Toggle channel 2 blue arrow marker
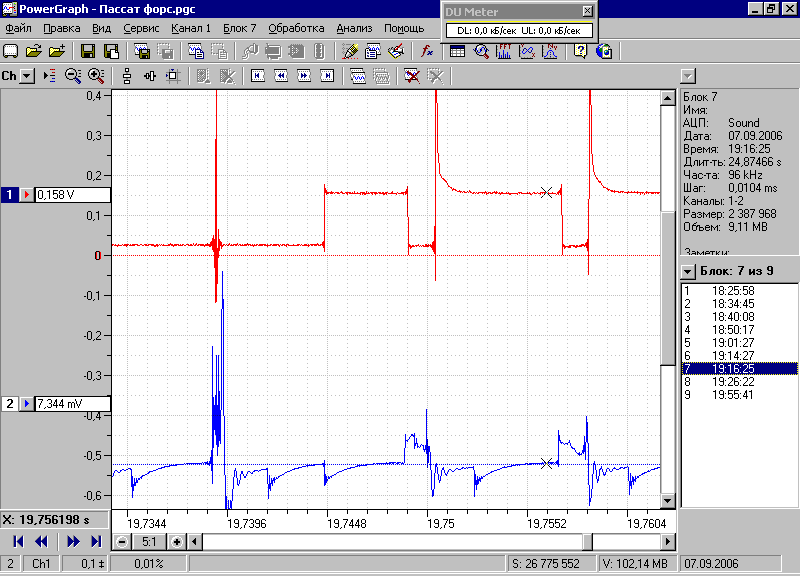800x576 pixels. point(27,404)
